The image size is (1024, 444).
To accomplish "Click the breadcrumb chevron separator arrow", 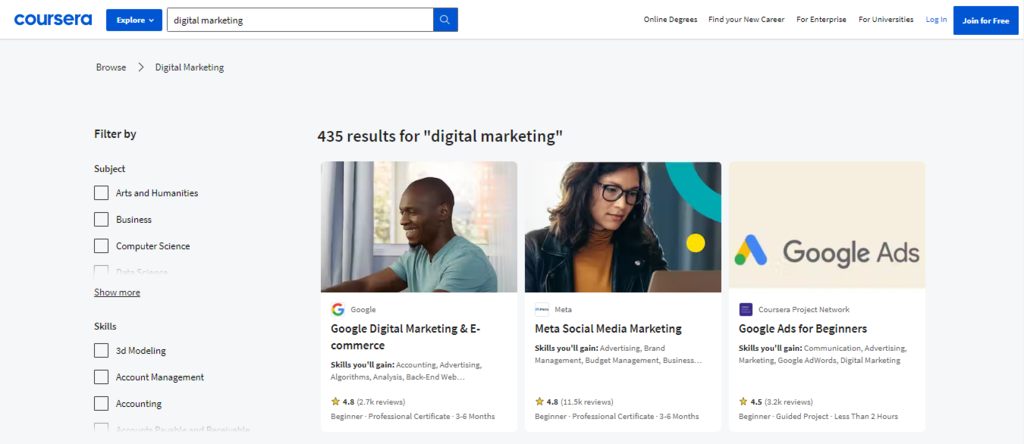I will click(x=141, y=67).
